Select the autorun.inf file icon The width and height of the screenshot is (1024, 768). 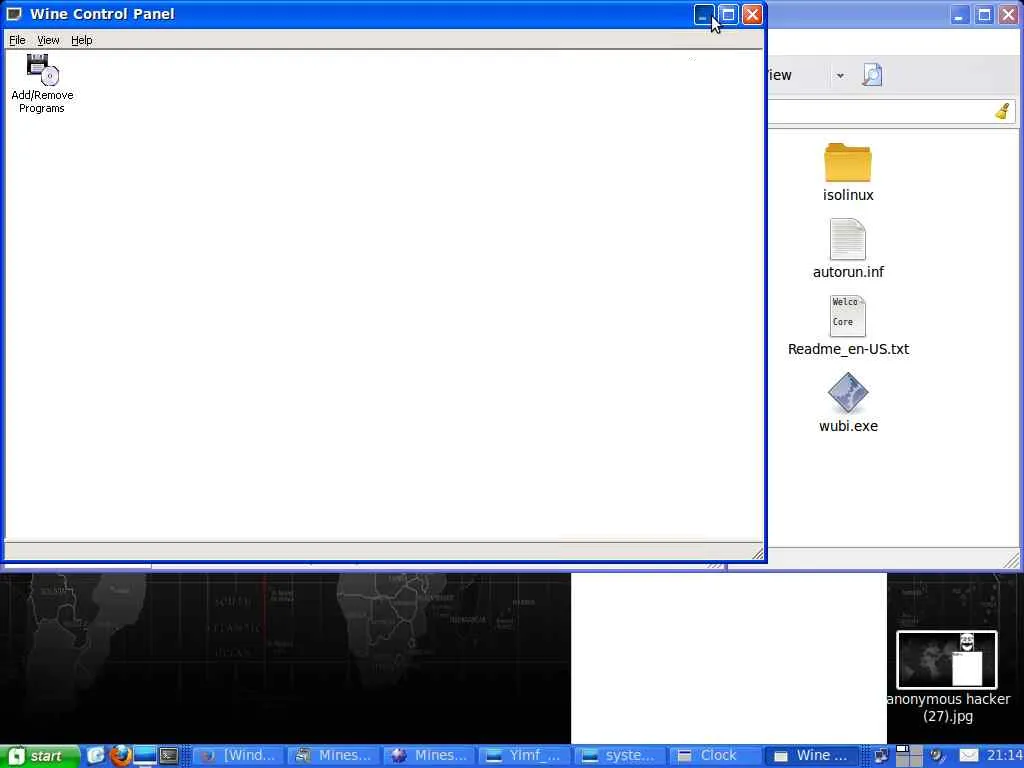pyautogui.click(x=848, y=240)
